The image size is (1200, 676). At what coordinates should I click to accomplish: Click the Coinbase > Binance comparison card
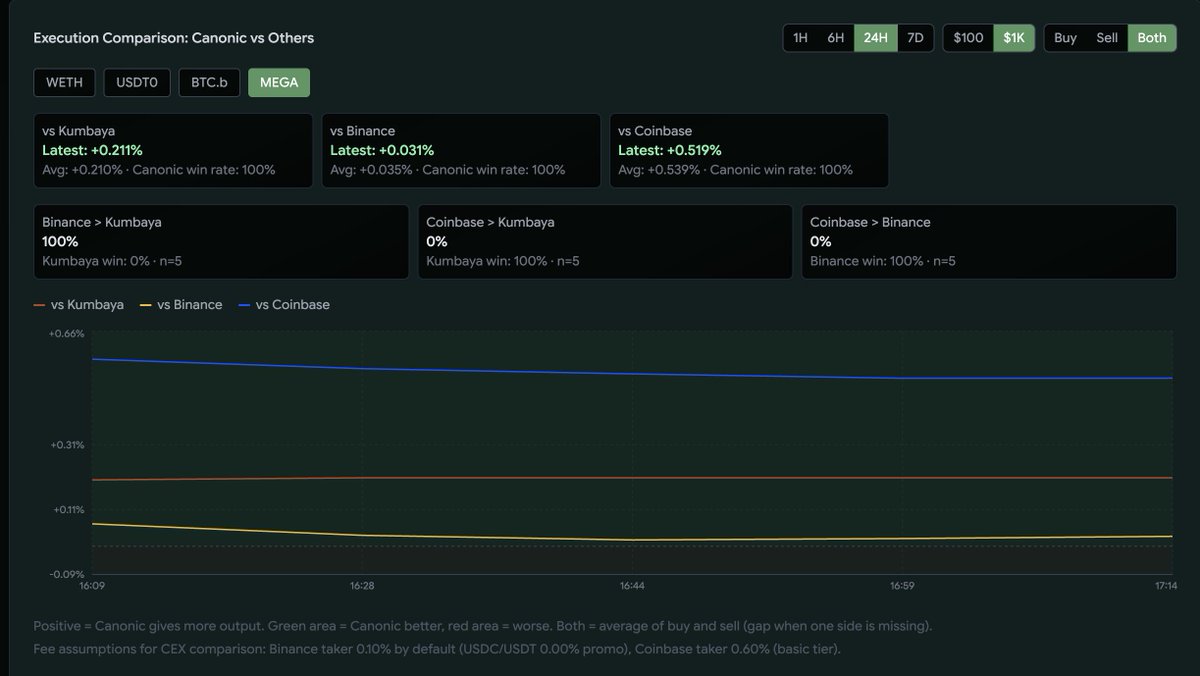989,242
